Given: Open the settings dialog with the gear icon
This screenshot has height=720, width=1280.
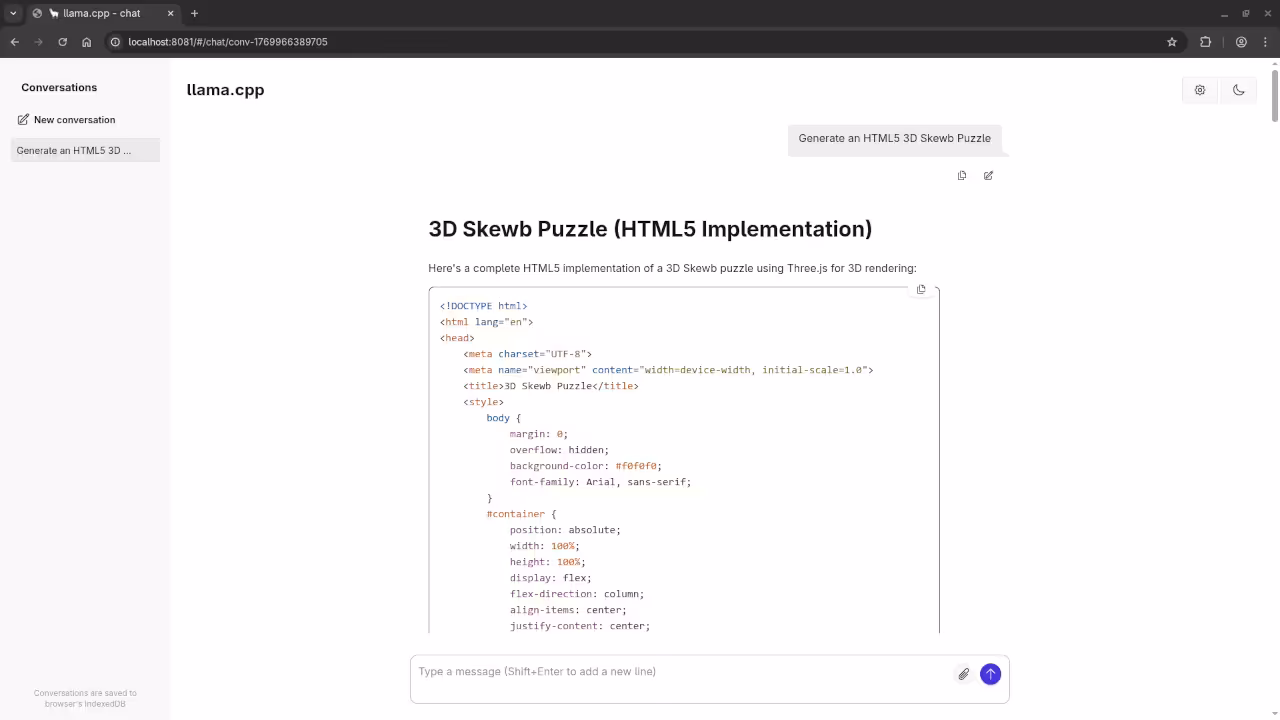Looking at the screenshot, I should [x=1199, y=90].
